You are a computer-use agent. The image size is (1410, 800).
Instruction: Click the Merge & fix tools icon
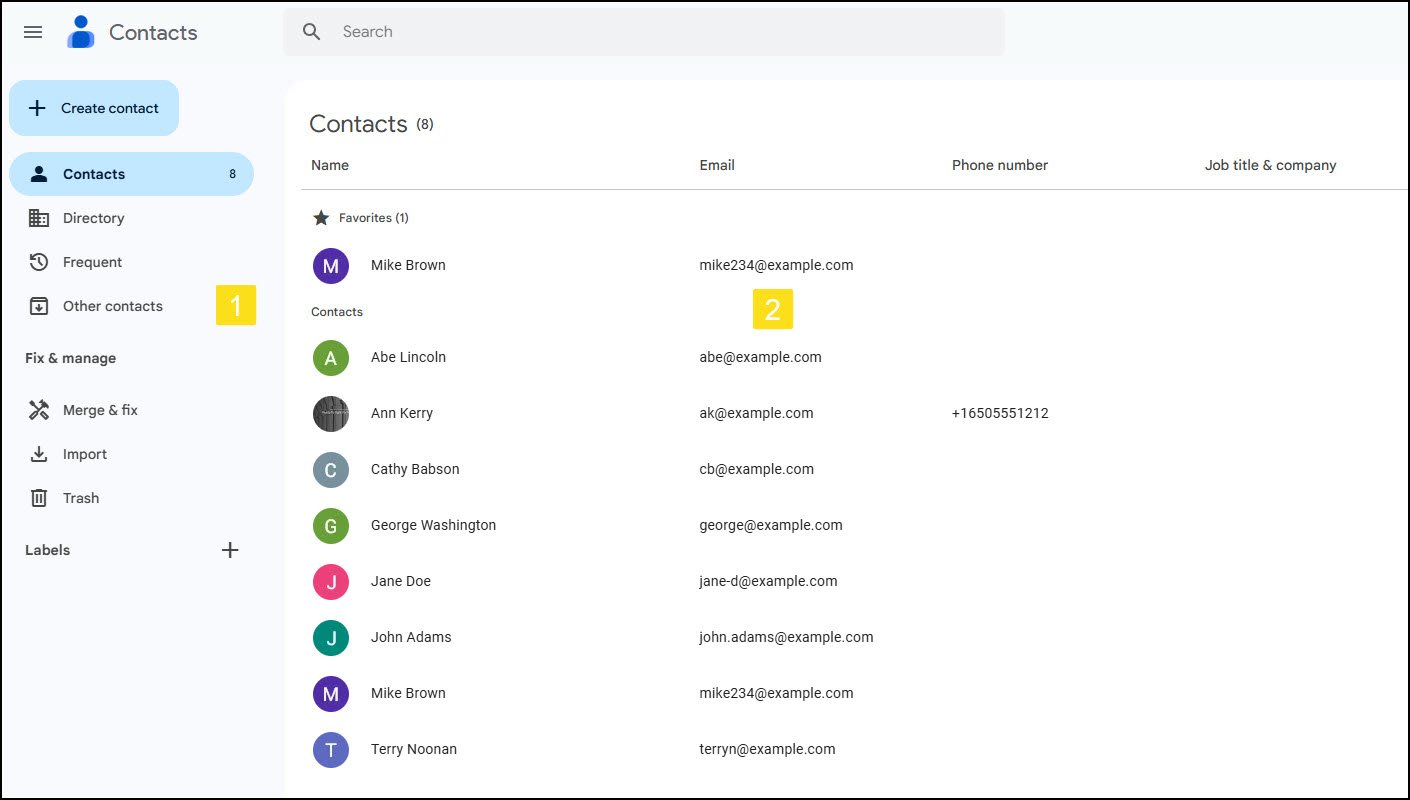tap(39, 410)
